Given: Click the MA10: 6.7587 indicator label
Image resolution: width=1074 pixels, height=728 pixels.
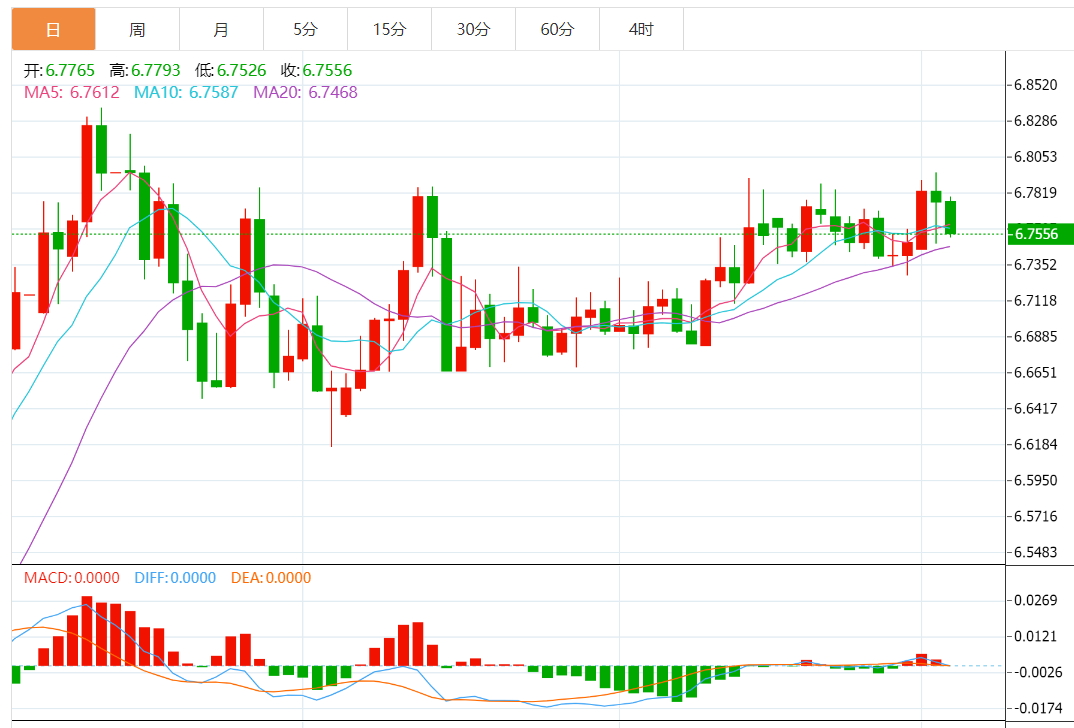Looking at the screenshot, I should coord(186,92).
